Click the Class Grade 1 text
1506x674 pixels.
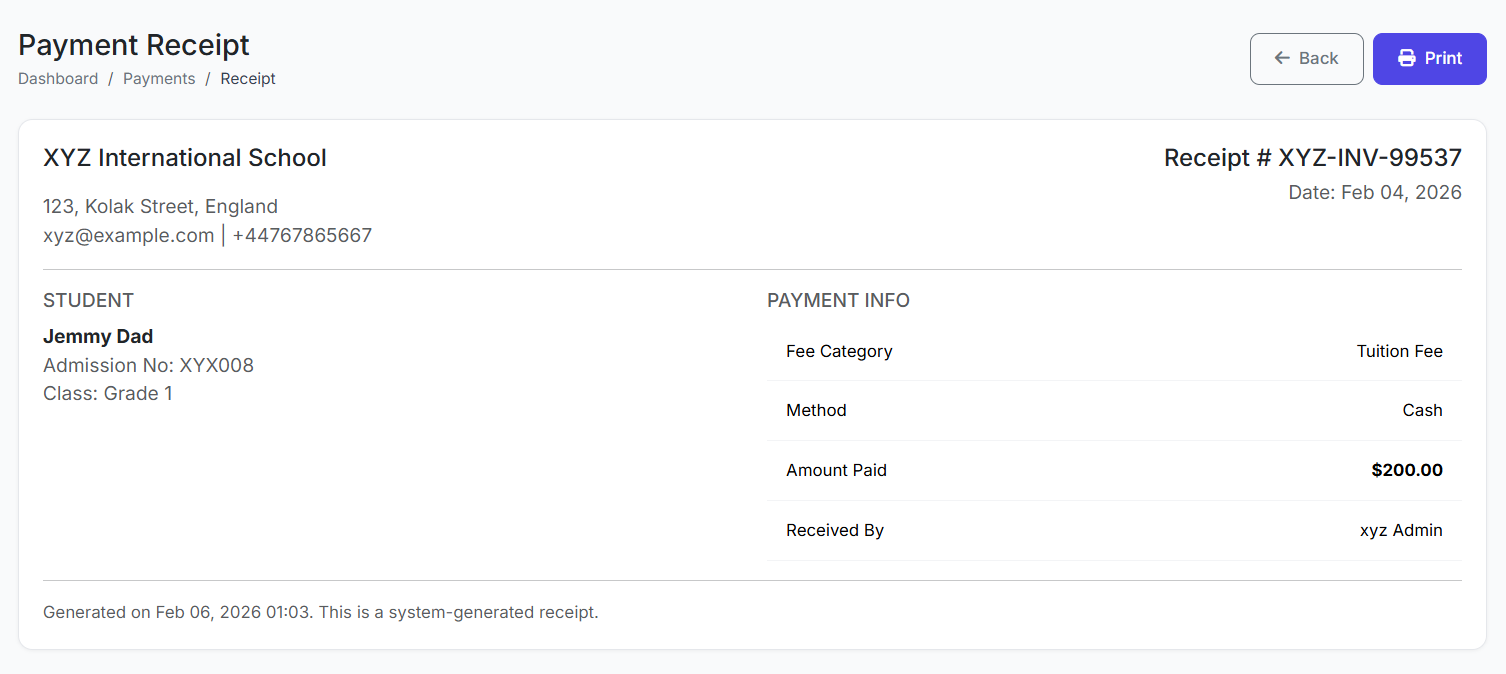tap(108, 393)
